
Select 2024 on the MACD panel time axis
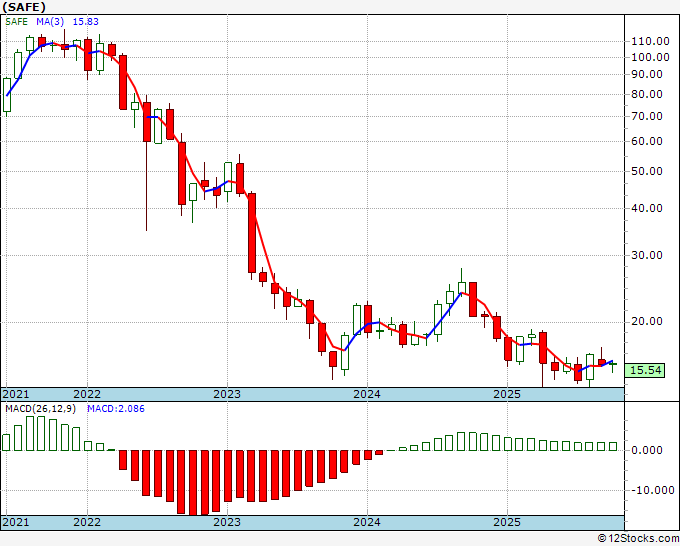367,522
